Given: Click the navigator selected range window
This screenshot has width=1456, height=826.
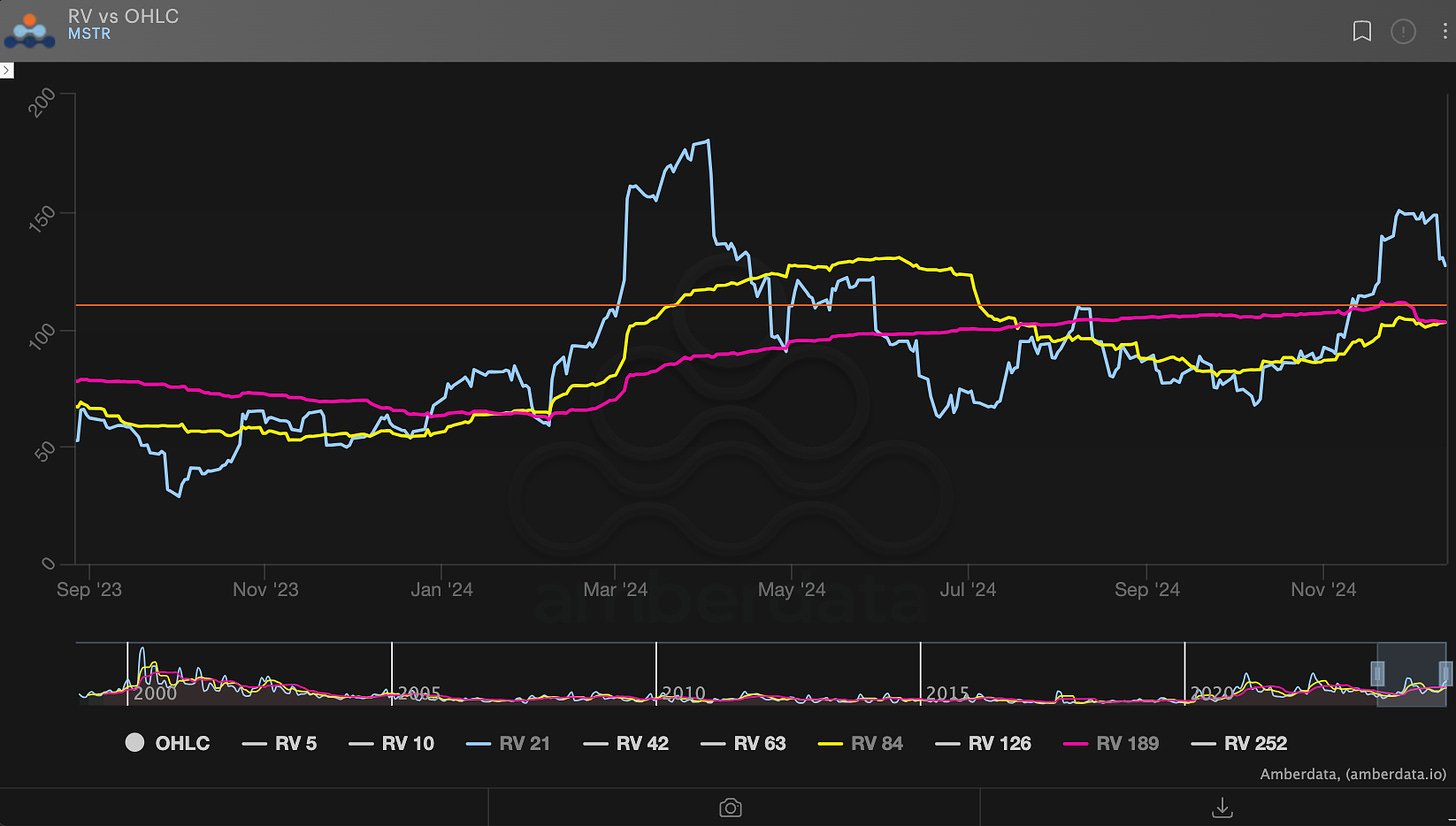Looking at the screenshot, I should pyautogui.click(x=1411, y=674).
